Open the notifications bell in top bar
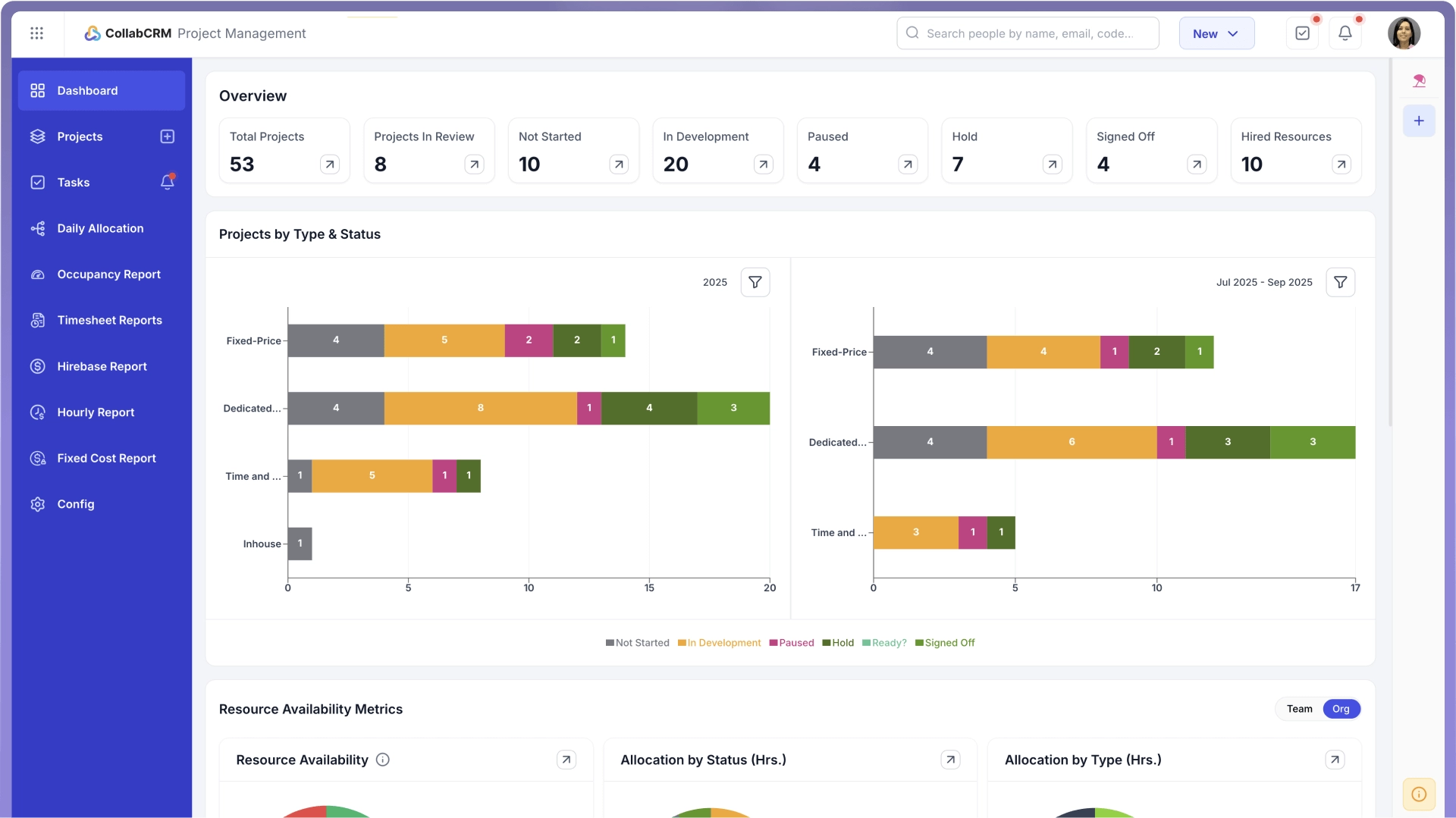 pyautogui.click(x=1345, y=33)
